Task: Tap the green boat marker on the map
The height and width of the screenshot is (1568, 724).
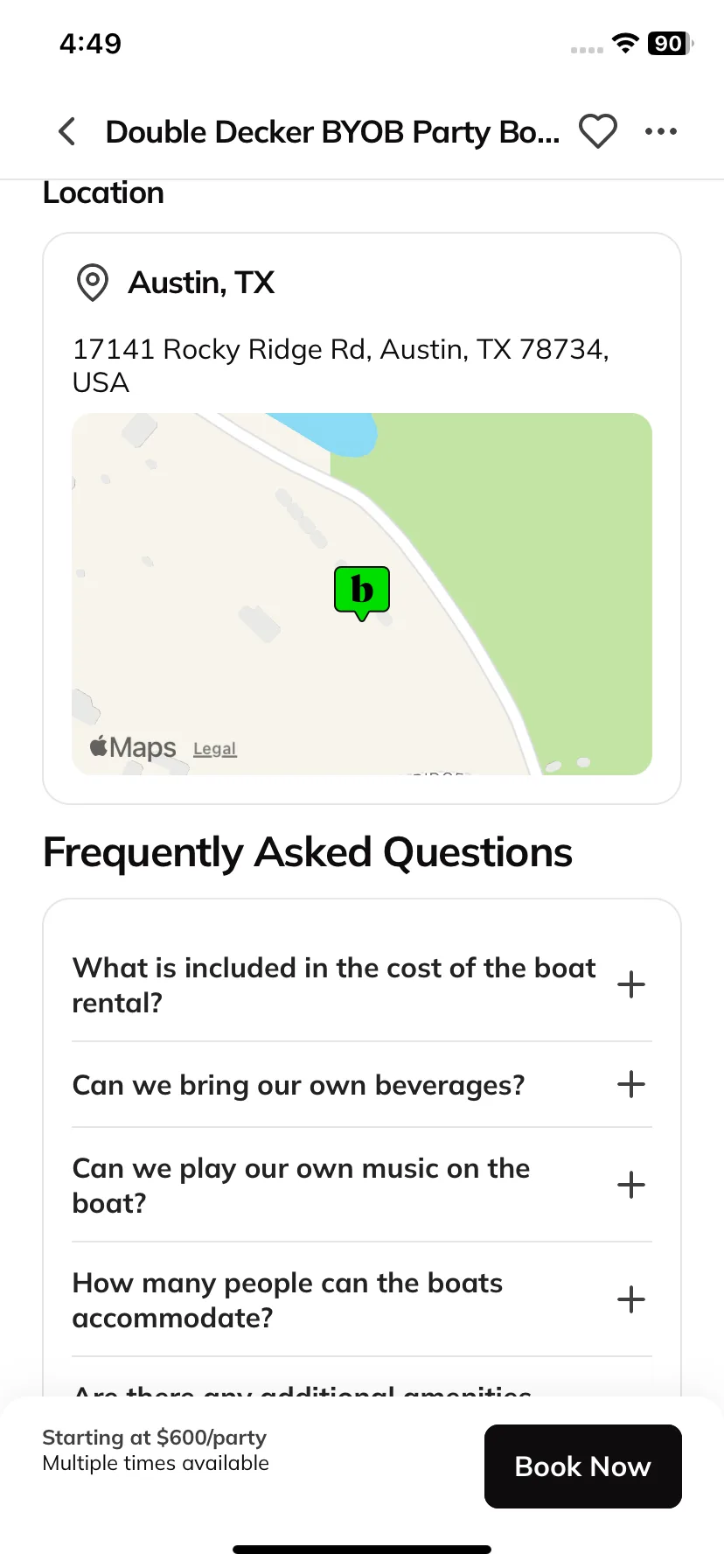Action: [362, 592]
